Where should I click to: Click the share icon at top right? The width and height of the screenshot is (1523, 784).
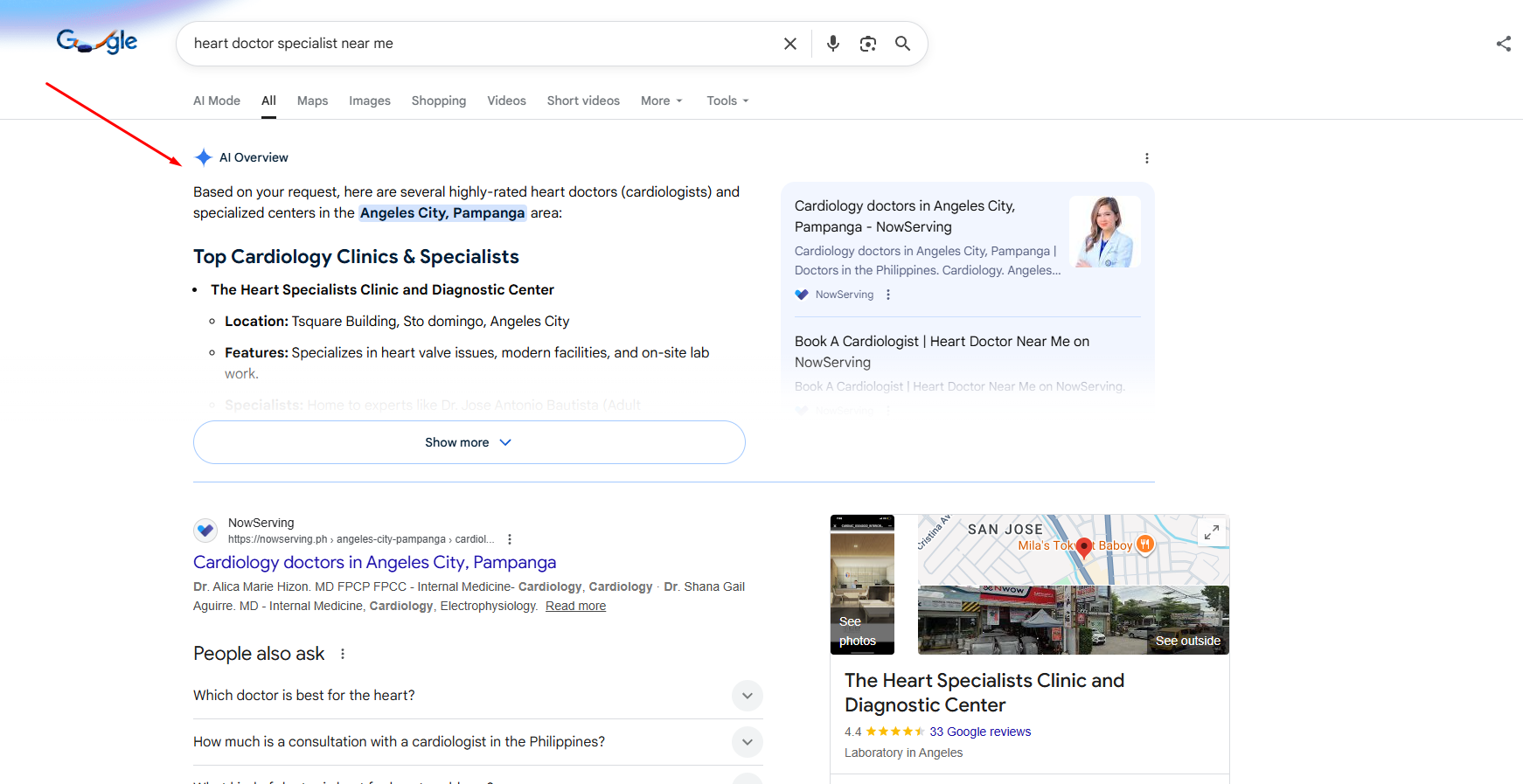[1503, 44]
